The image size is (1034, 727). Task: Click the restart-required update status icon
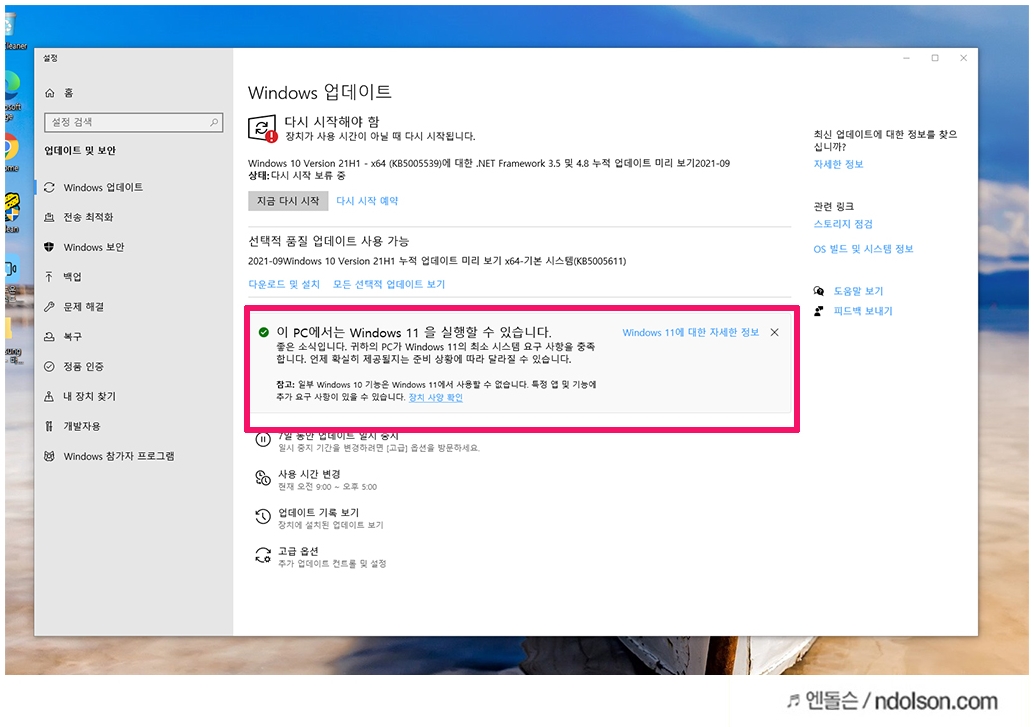(x=262, y=128)
